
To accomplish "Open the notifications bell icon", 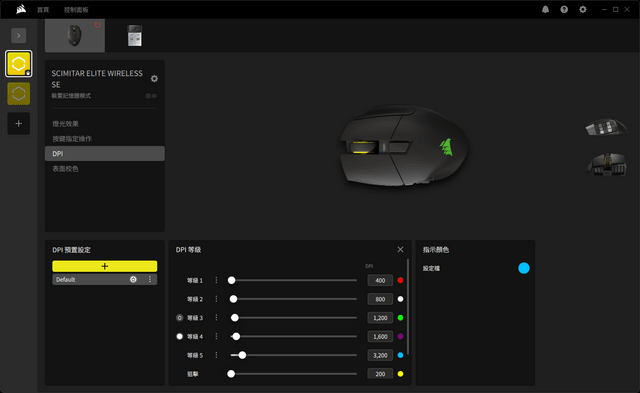I will [x=545, y=9].
